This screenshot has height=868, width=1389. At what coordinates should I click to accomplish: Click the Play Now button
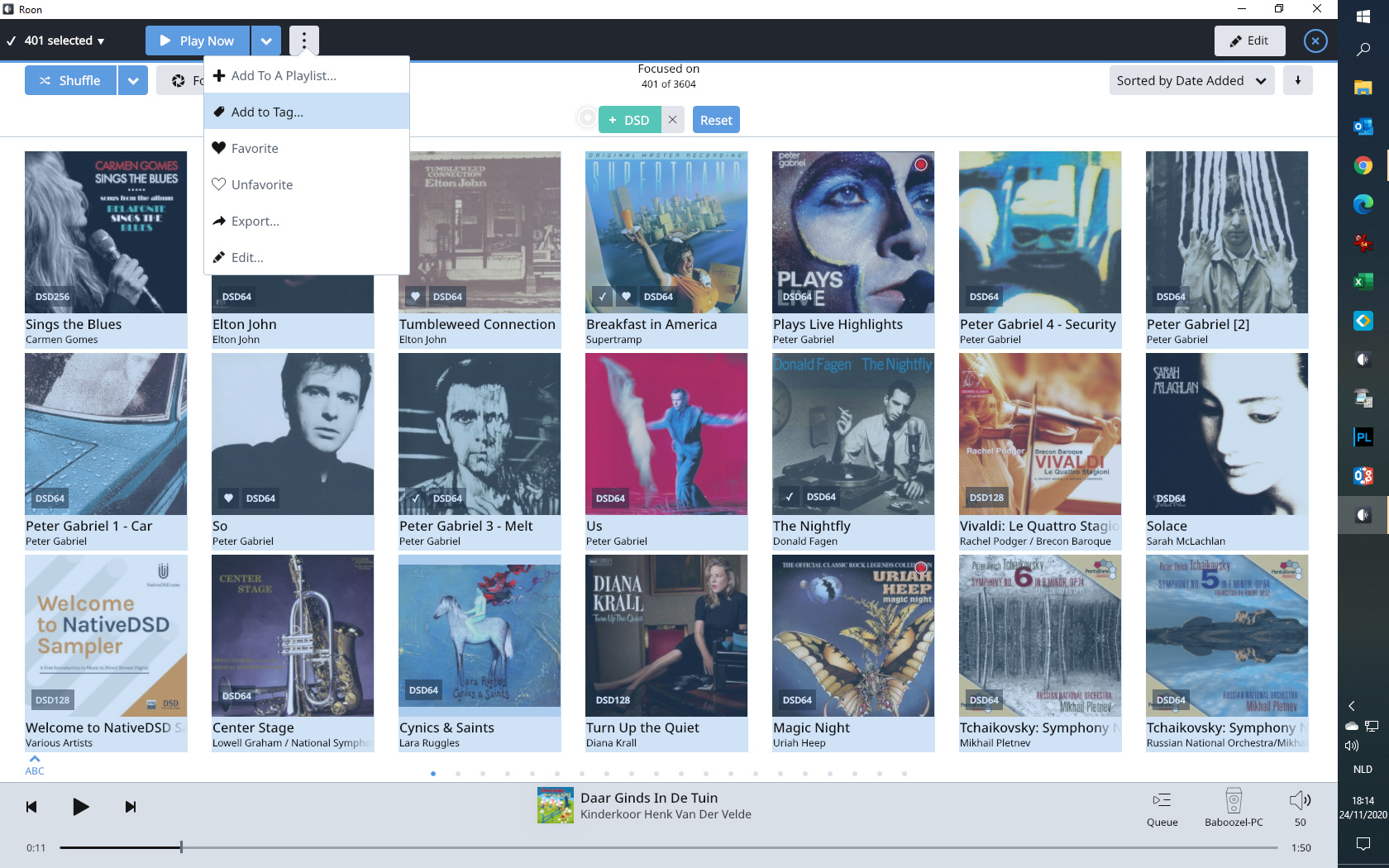198,41
